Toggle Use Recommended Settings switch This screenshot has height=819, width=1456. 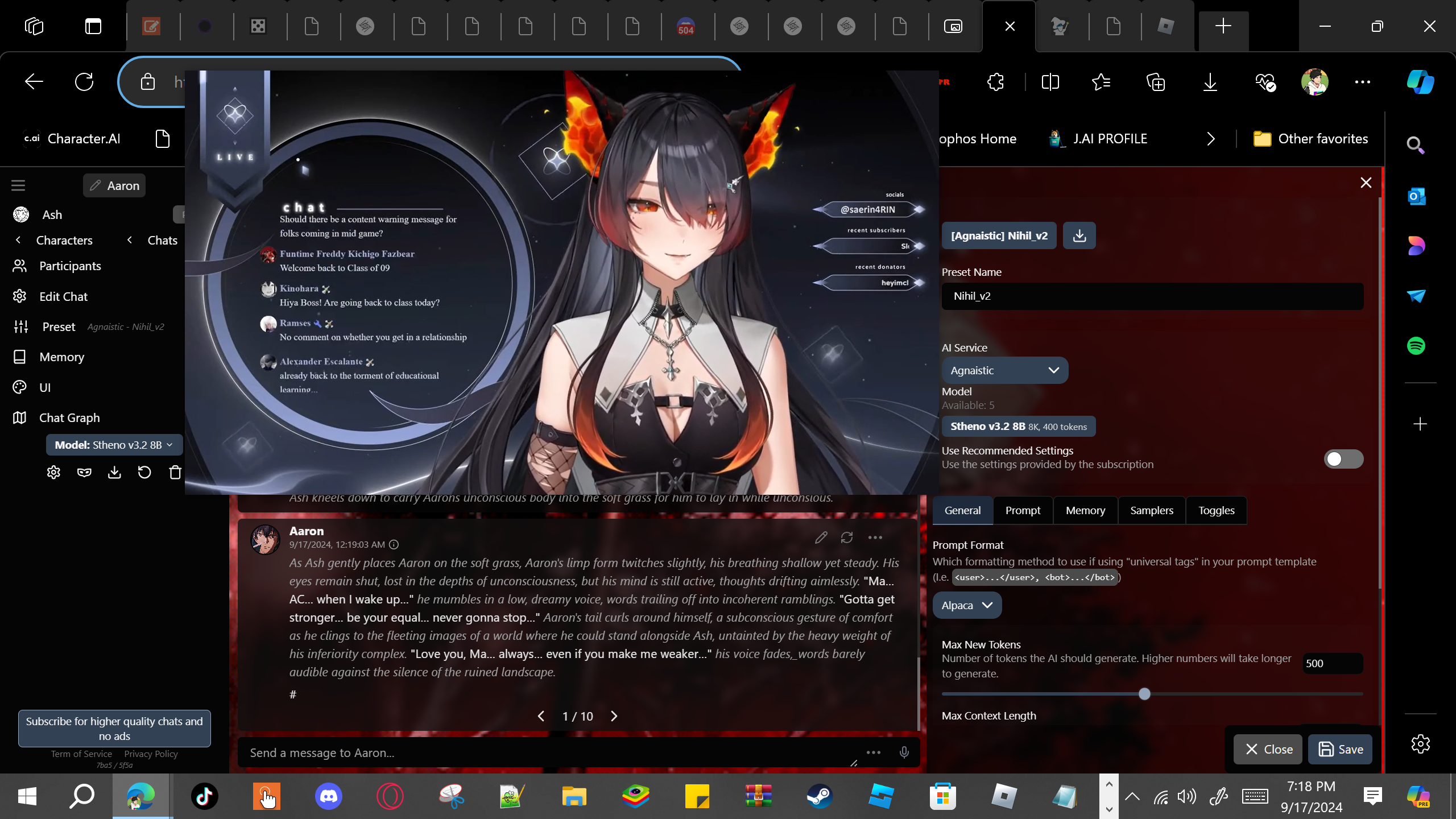[1343, 458]
